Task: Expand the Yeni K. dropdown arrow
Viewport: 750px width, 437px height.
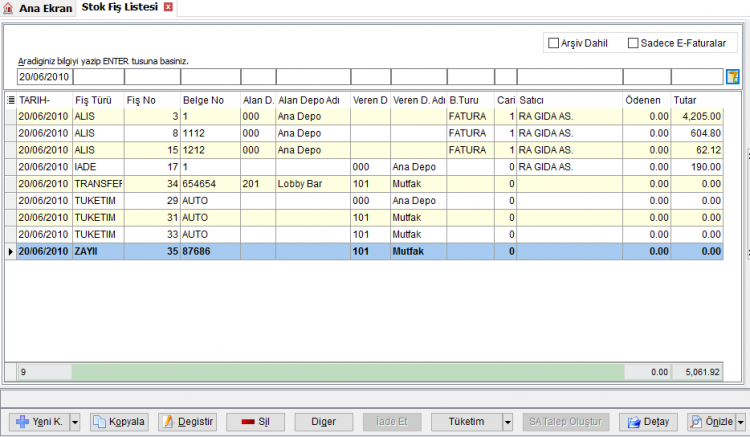Action: click(75, 422)
